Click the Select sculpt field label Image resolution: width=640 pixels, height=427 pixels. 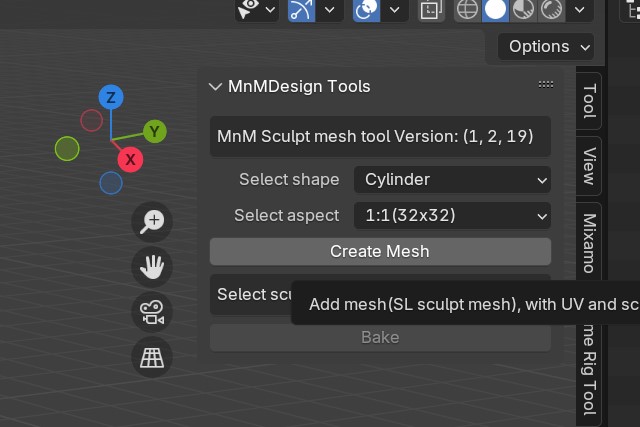[254, 295]
